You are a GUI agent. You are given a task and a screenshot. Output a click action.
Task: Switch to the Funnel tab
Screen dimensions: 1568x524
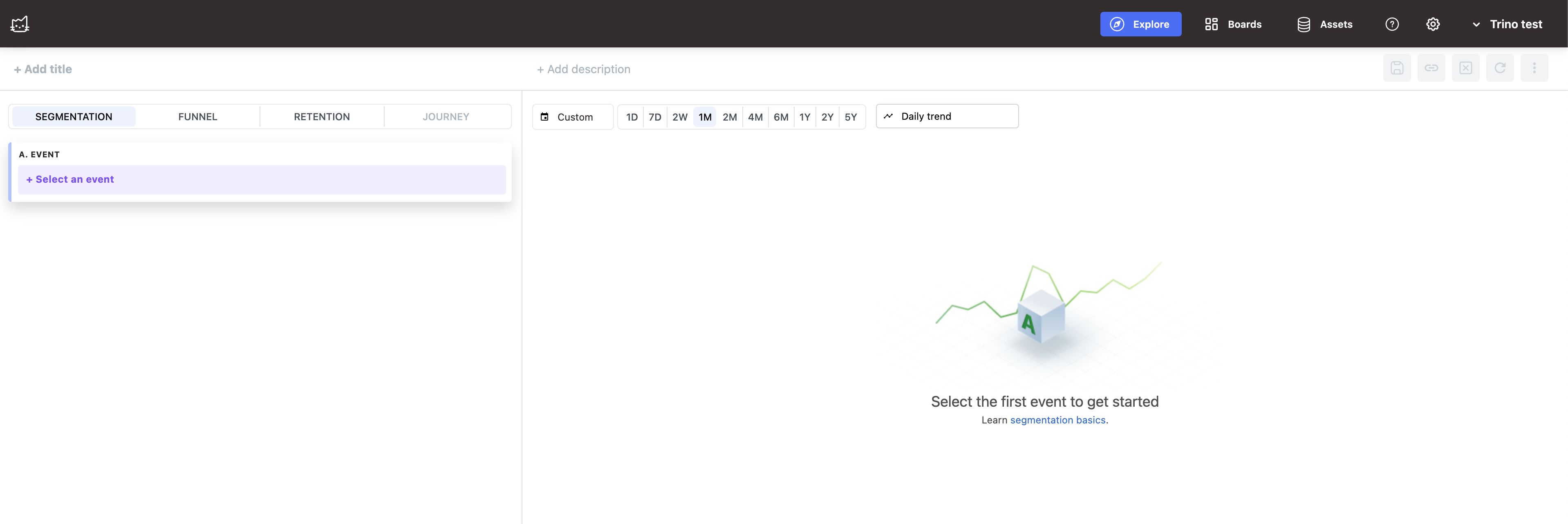197,117
